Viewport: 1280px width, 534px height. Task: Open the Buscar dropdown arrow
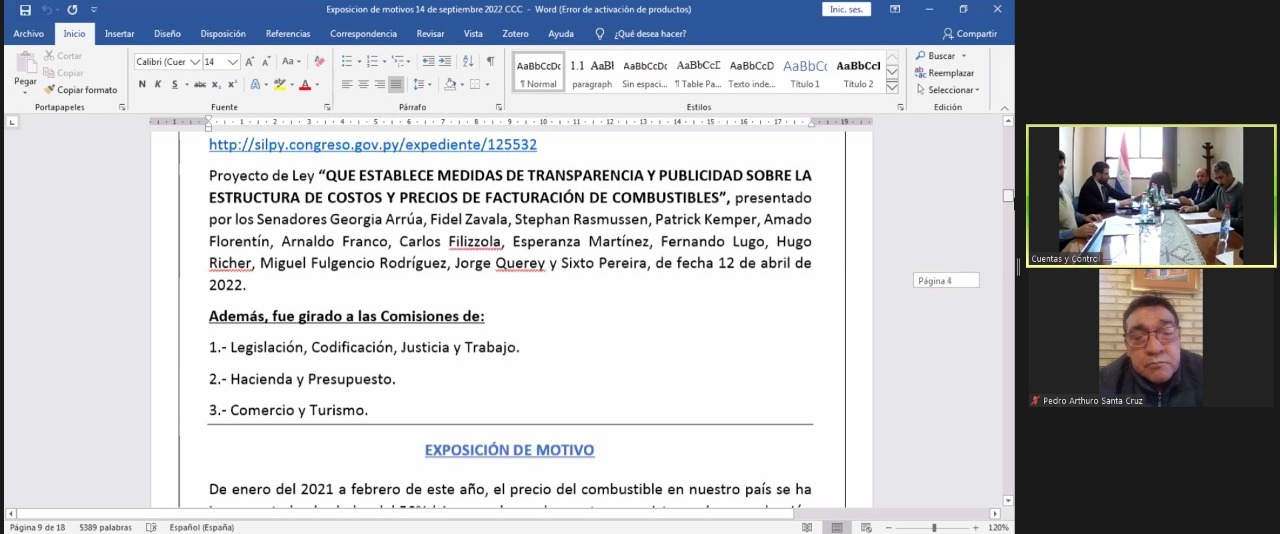pos(964,56)
